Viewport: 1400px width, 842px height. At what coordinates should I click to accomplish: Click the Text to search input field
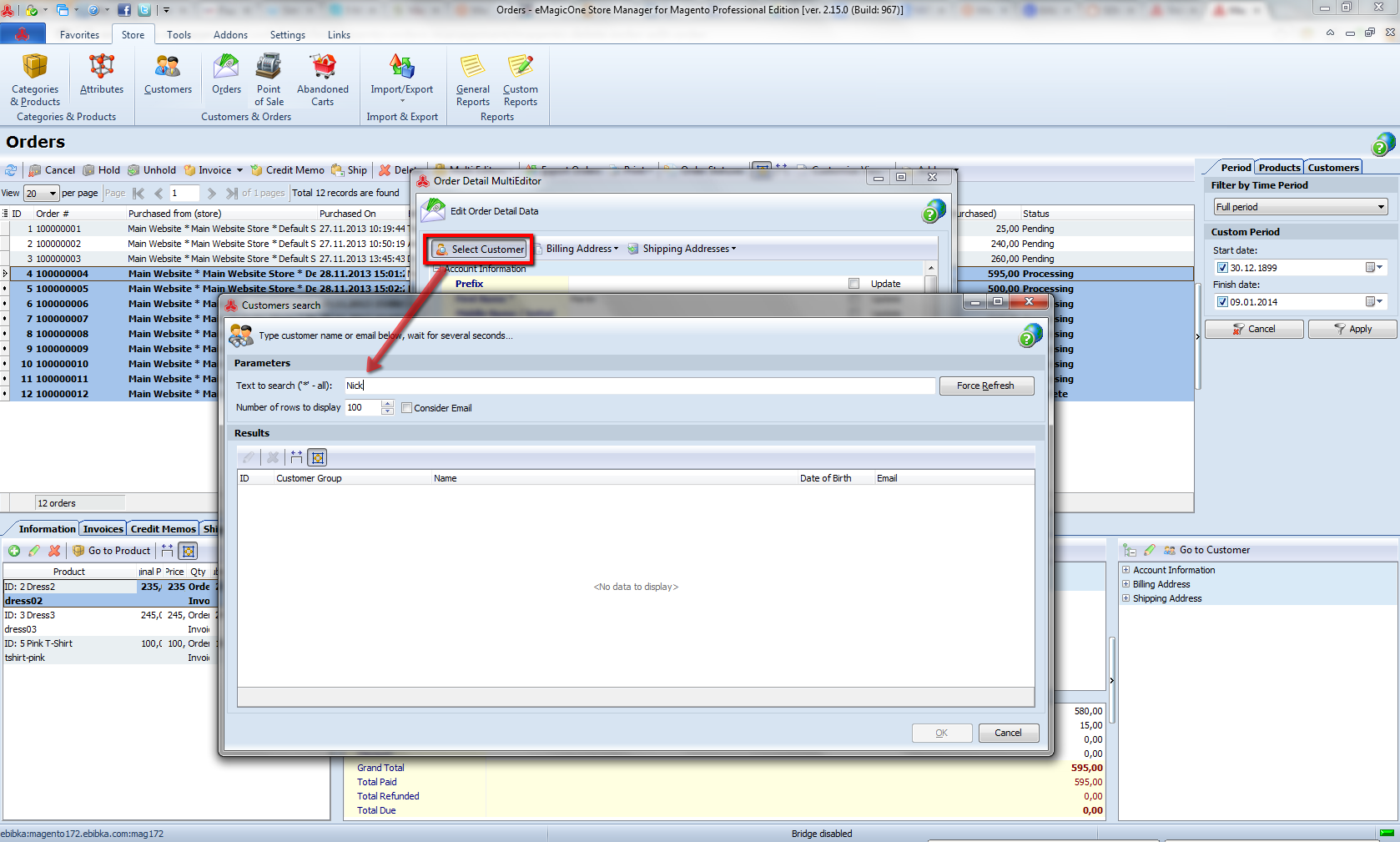[x=639, y=386]
